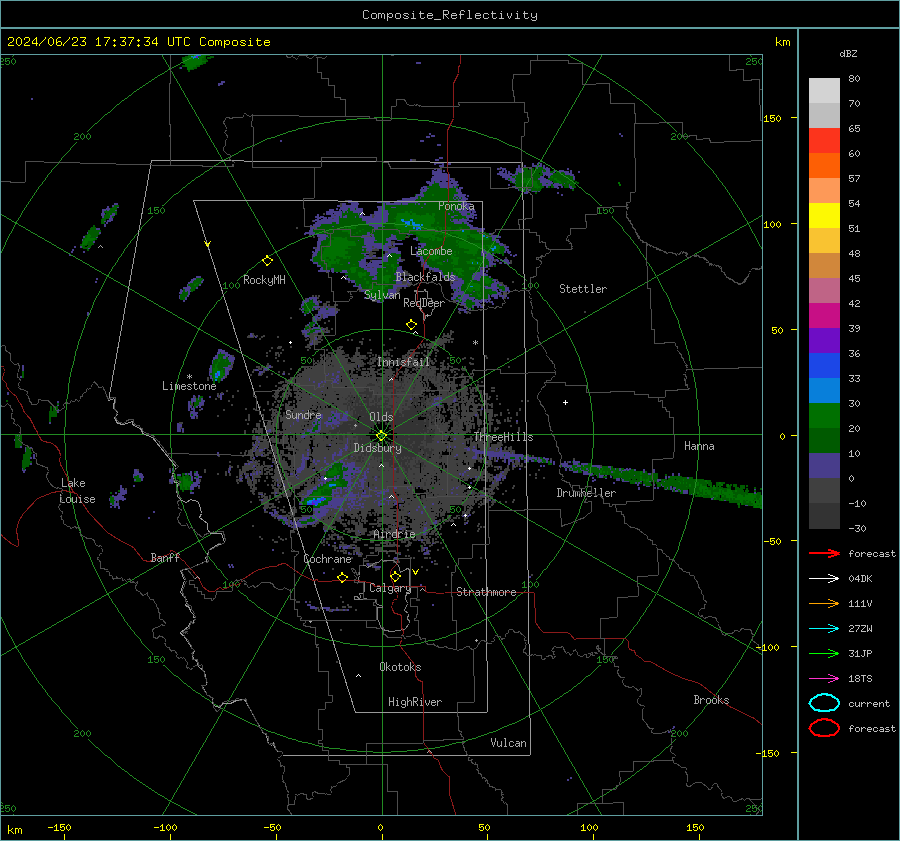This screenshot has height=841, width=900.
Task: Click the orange swatch between 60 and 57 dBZ
Action: (x=824, y=166)
